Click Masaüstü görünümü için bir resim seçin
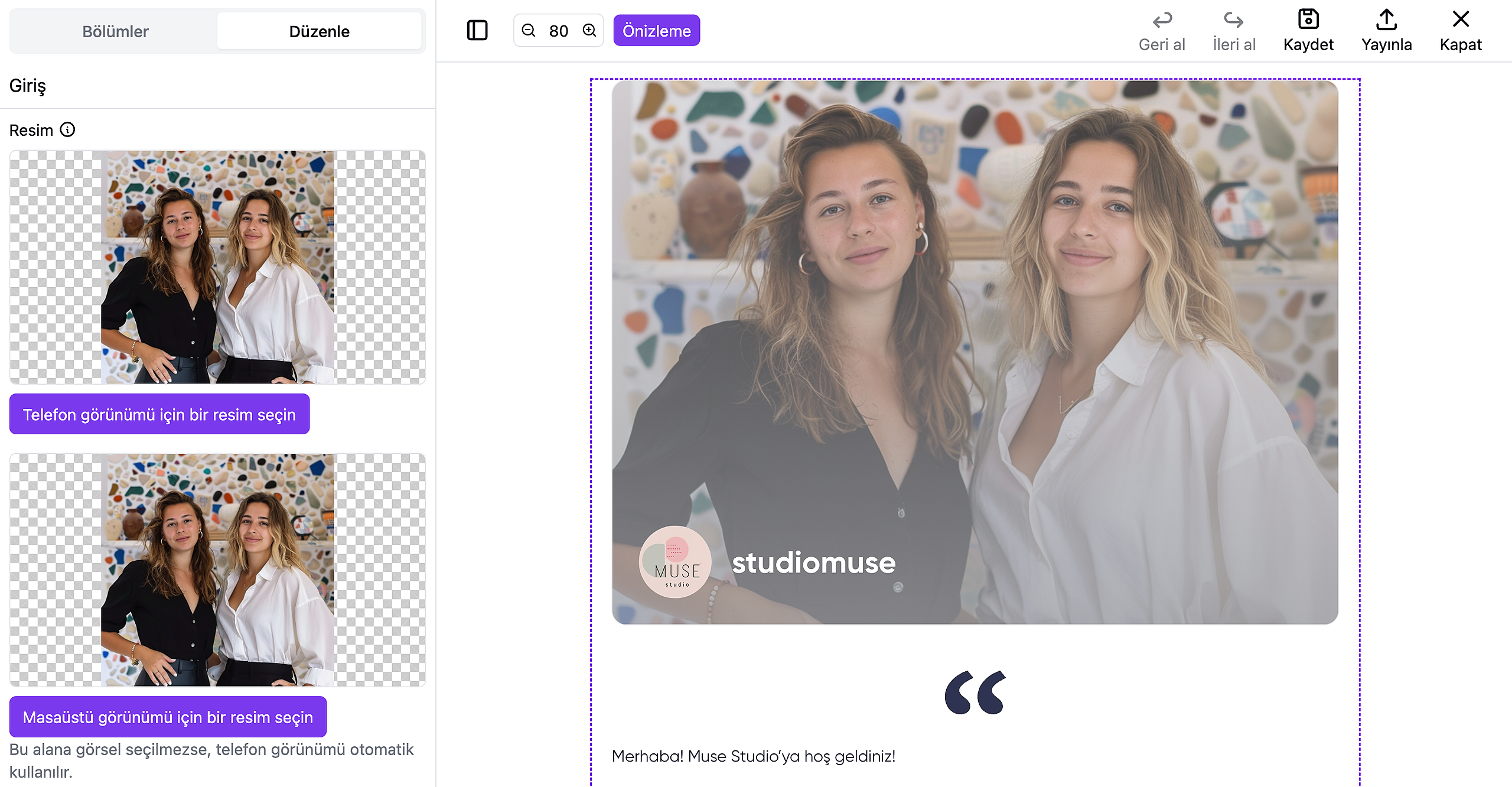Image resolution: width=1512 pixels, height=787 pixels. [x=168, y=717]
